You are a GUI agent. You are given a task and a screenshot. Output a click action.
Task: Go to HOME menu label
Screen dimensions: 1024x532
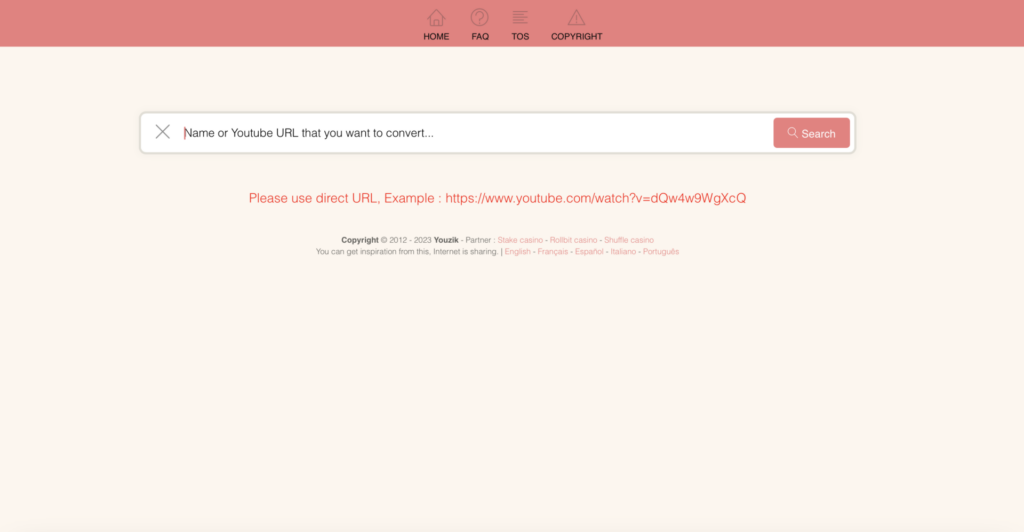[436, 37]
